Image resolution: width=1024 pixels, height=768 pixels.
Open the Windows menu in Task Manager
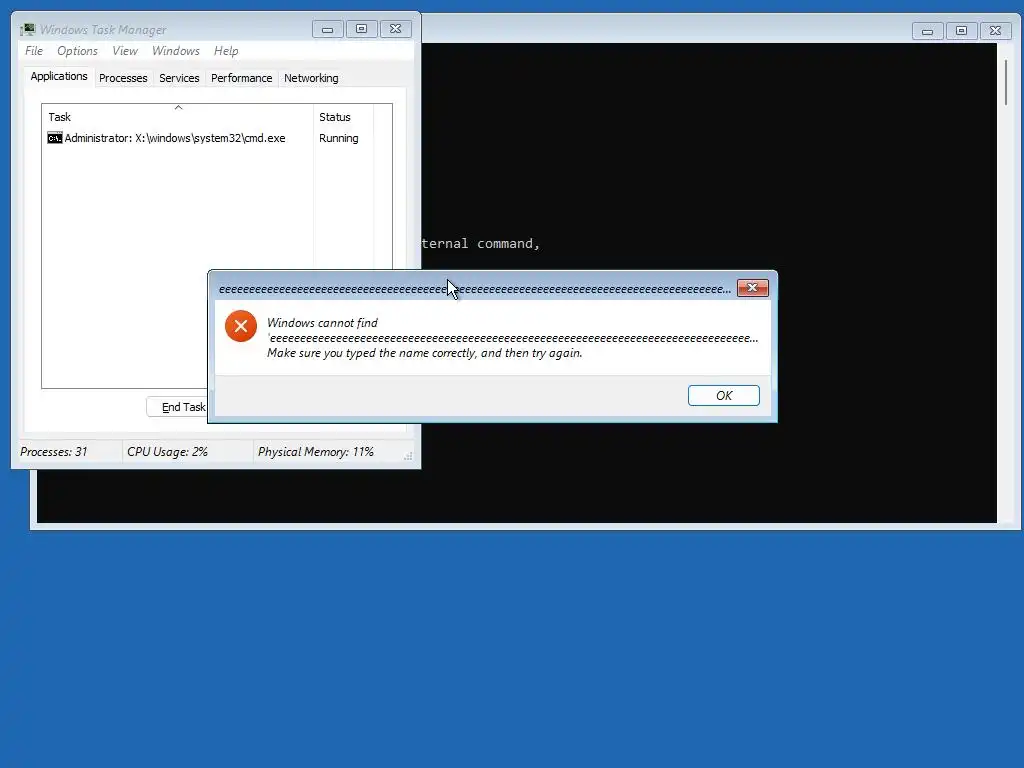176,51
